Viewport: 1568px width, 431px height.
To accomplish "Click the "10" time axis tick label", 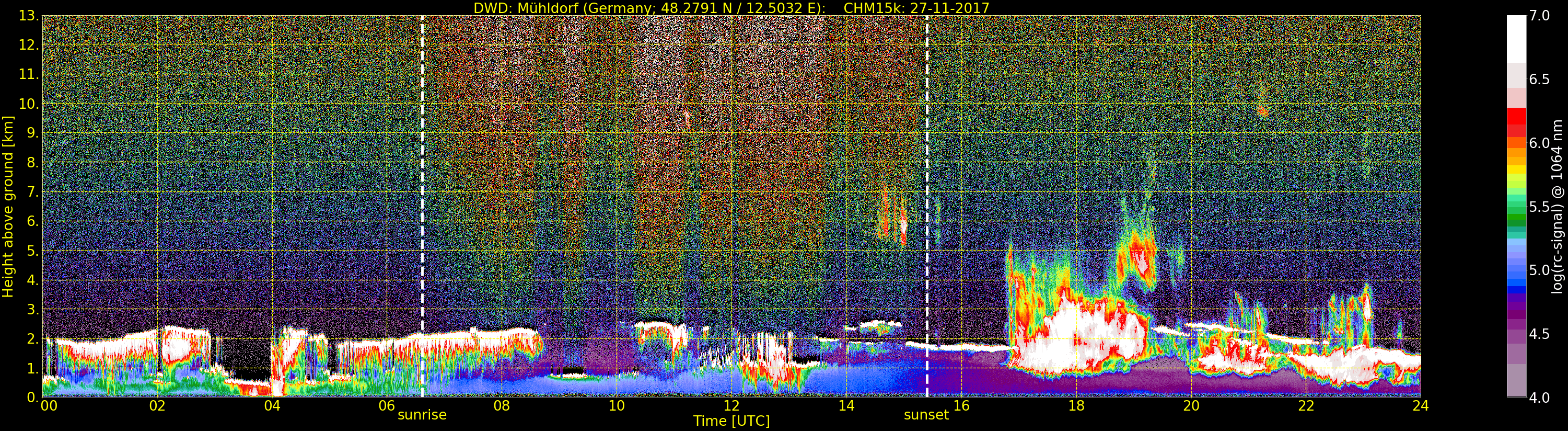I will point(617,405).
